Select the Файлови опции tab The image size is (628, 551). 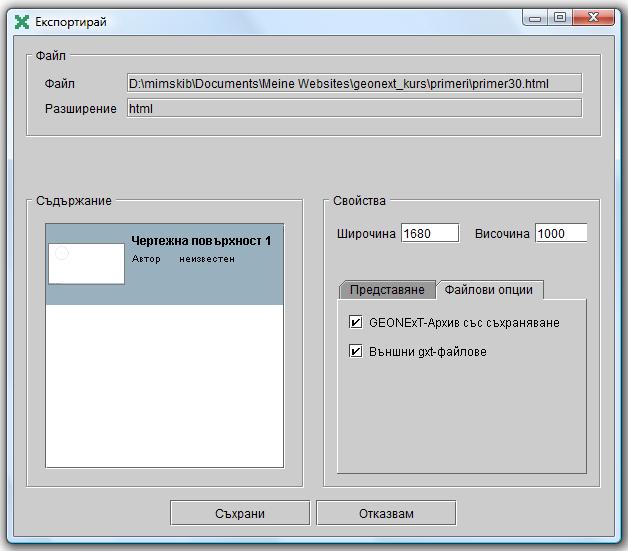point(489,290)
